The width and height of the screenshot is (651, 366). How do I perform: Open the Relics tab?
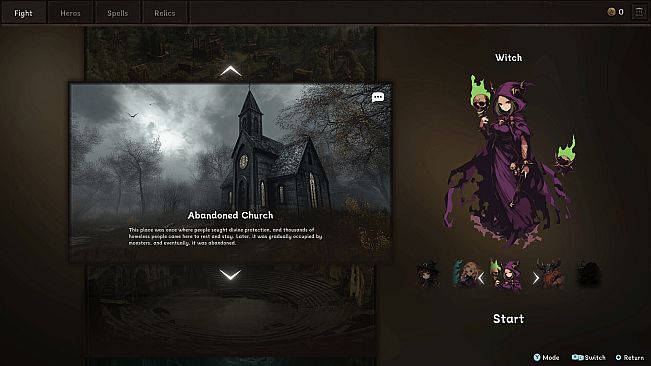pyautogui.click(x=165, y=13)
